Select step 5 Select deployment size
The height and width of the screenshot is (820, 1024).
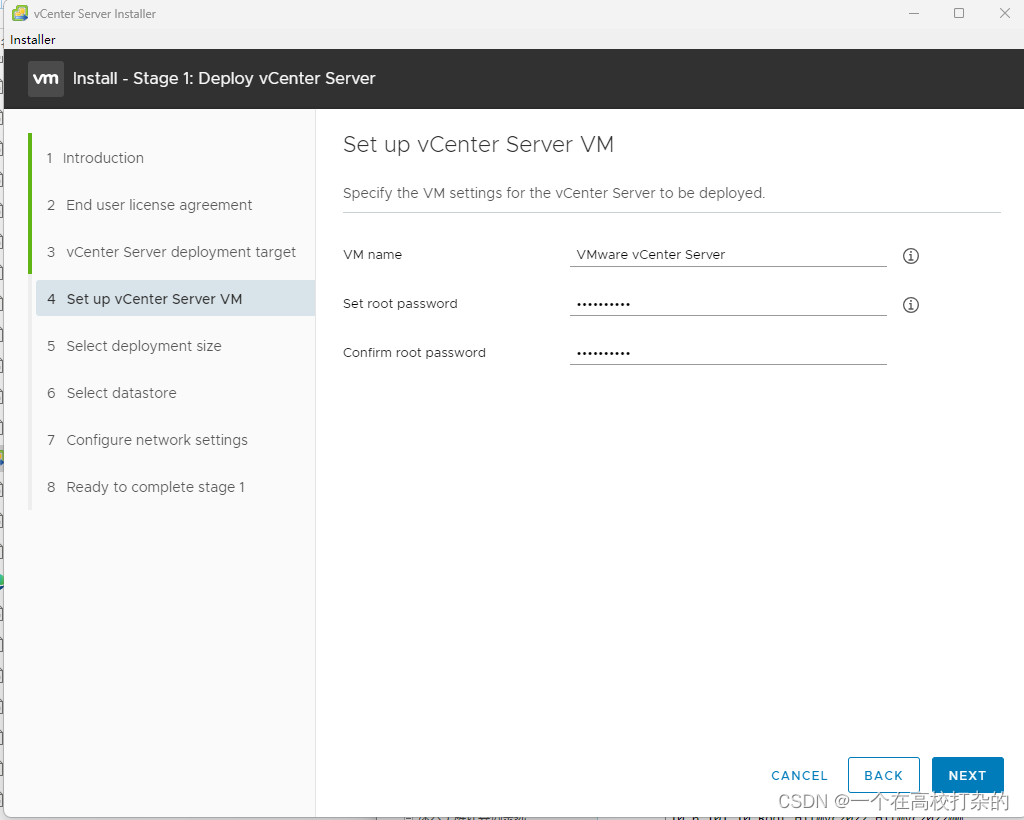[135, 346]
